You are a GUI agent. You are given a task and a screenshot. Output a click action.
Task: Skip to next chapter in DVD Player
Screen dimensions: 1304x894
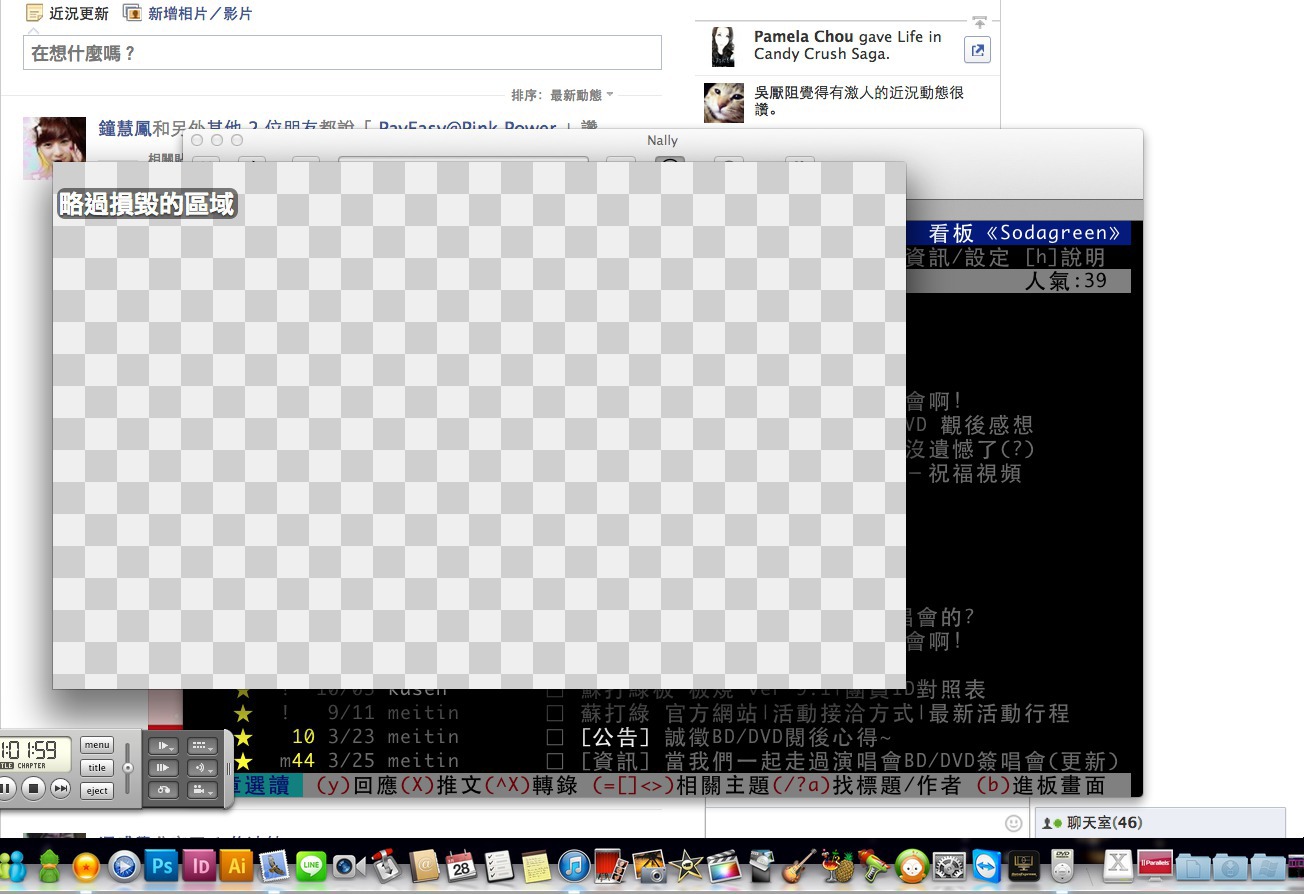pyautogui.click(x=61, y=789)
